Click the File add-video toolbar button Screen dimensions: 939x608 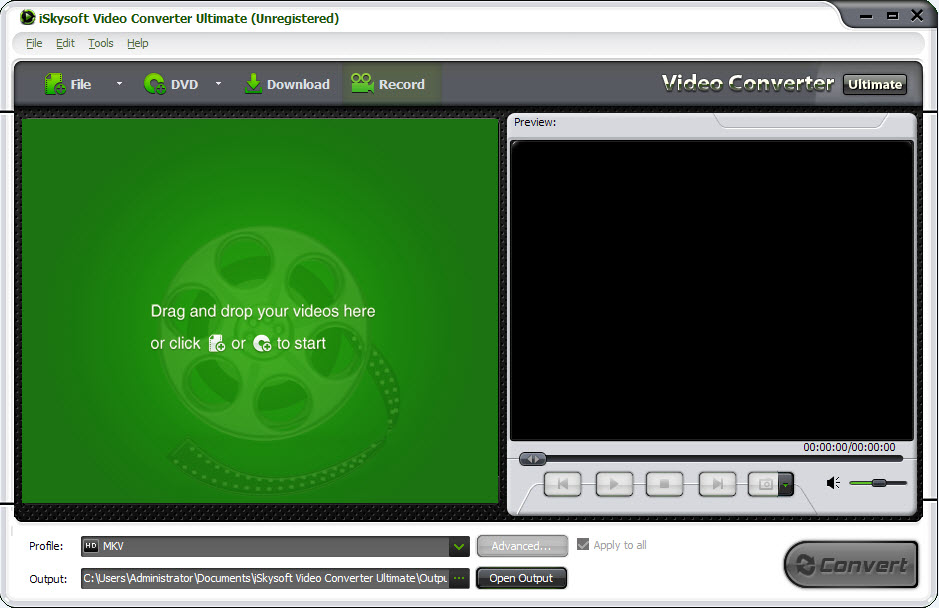[x=68, y=84]
